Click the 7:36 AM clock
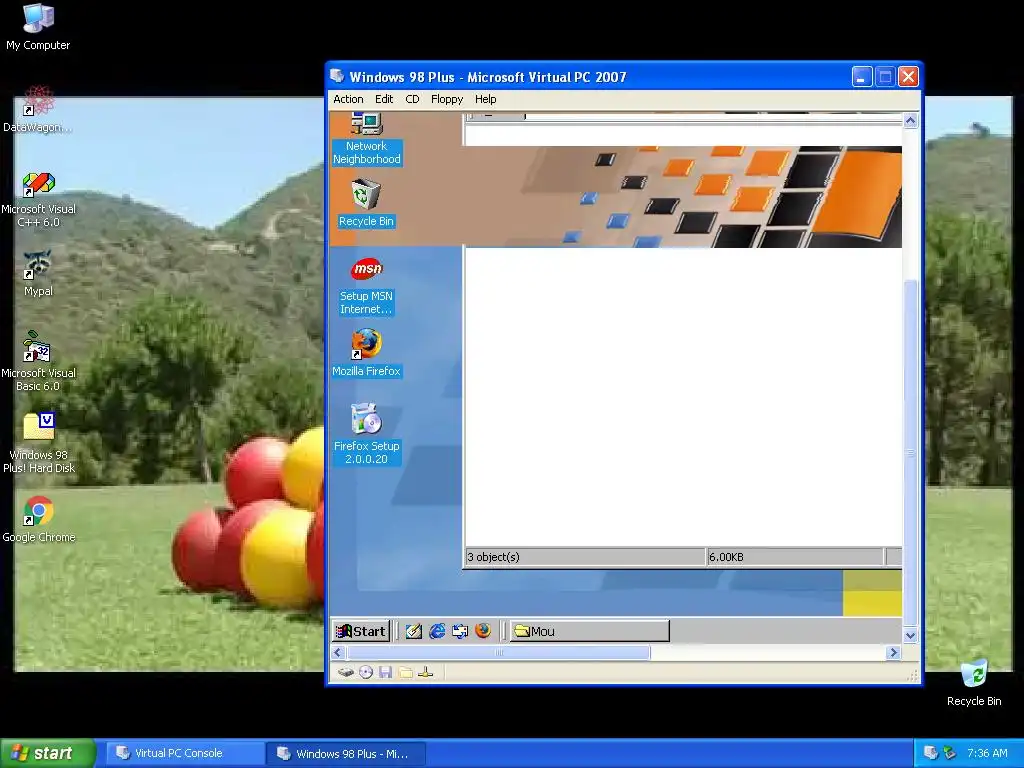This screenshot has height=768, width=1024. pyautogui.click(x=987, y=753)
